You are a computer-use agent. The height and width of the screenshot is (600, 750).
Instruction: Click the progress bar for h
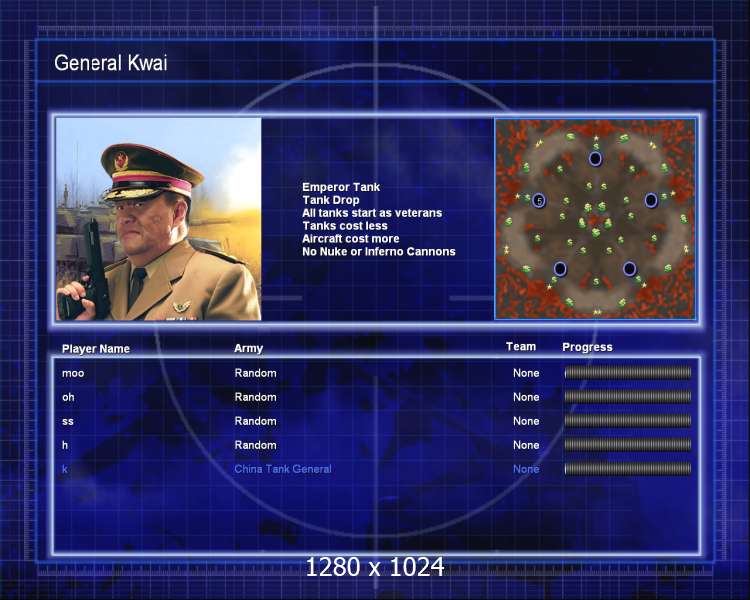(628, 444)
